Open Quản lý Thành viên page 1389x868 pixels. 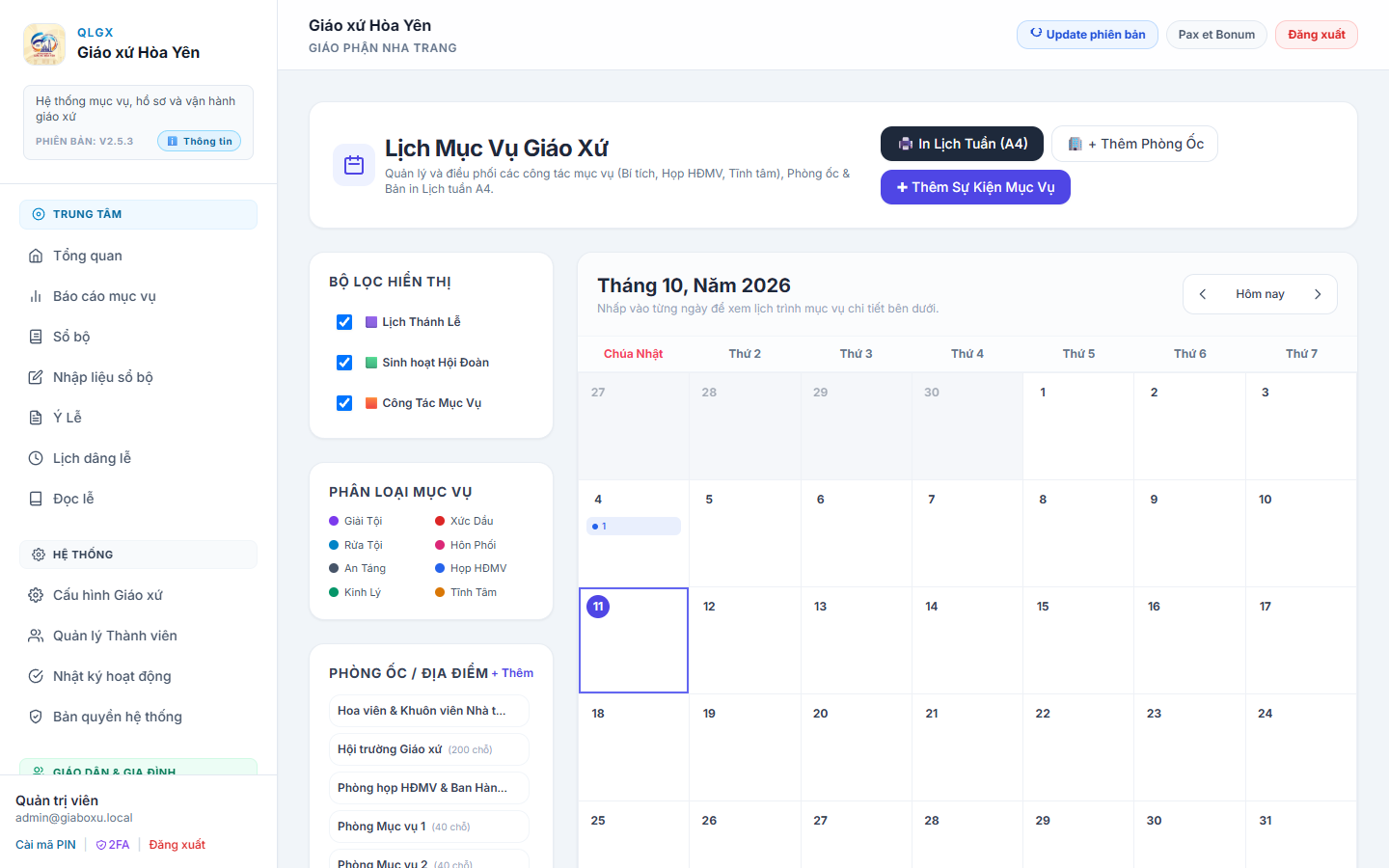(x=138, y=636)
